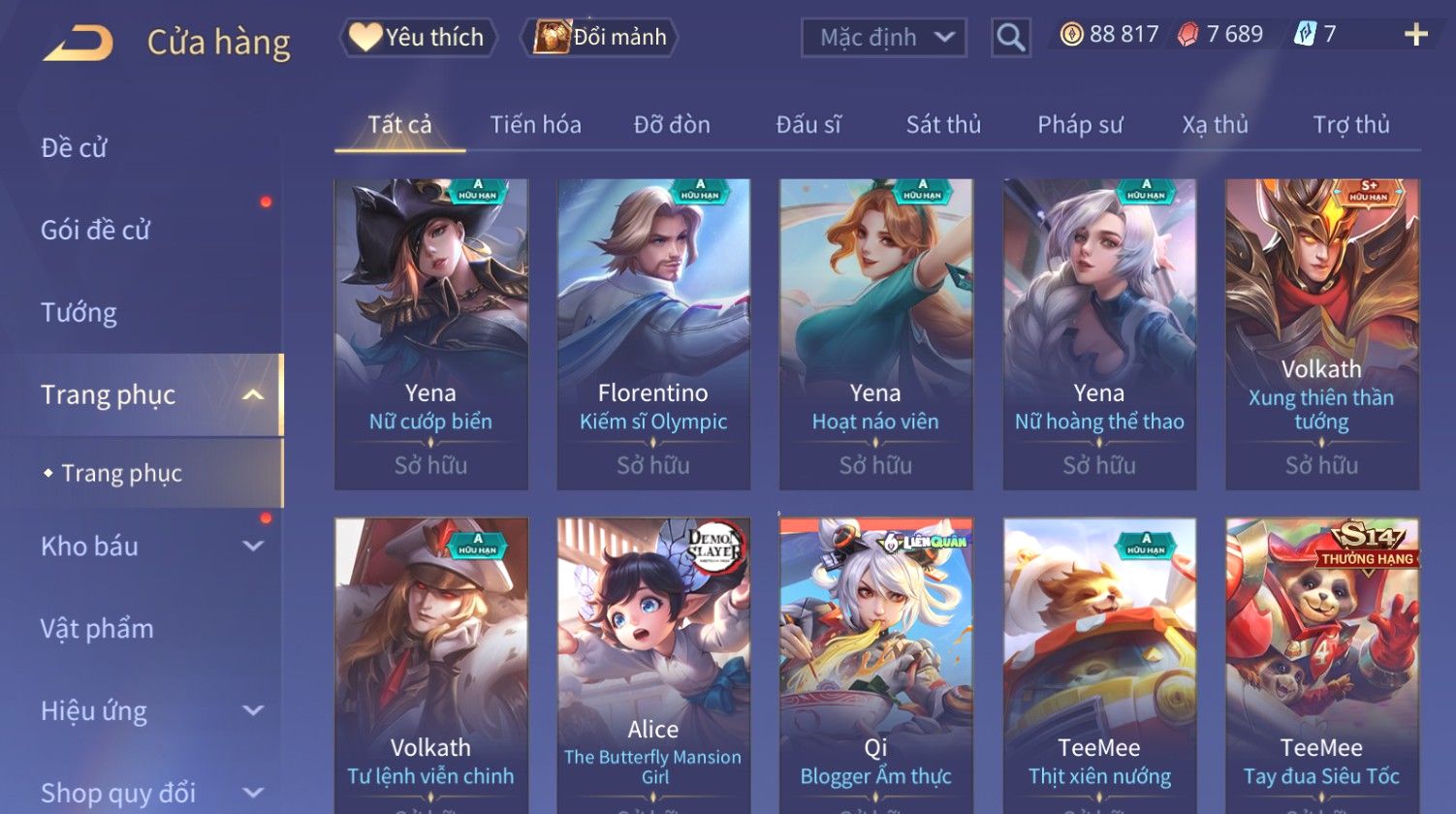Tap the golden back arrow icon
Screen dimensions: 1456x814
click(x=78, y=44)
